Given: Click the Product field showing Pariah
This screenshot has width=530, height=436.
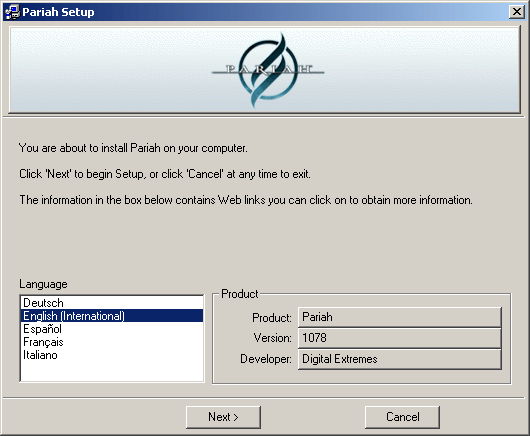Looking at the screenshot, I should pos(400,317).
